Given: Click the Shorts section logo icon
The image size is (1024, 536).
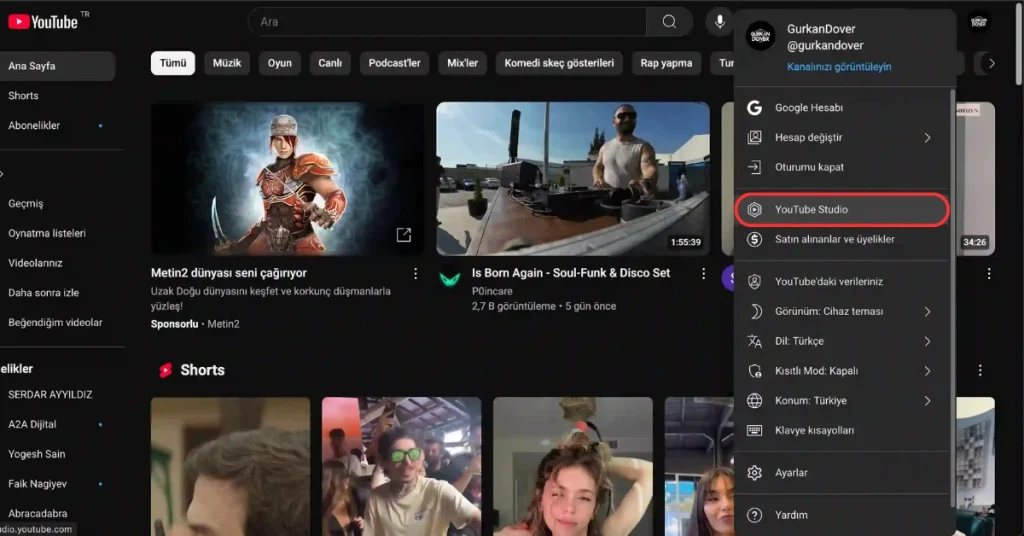Looking at the screenshot, I should [x=166, y=370].
